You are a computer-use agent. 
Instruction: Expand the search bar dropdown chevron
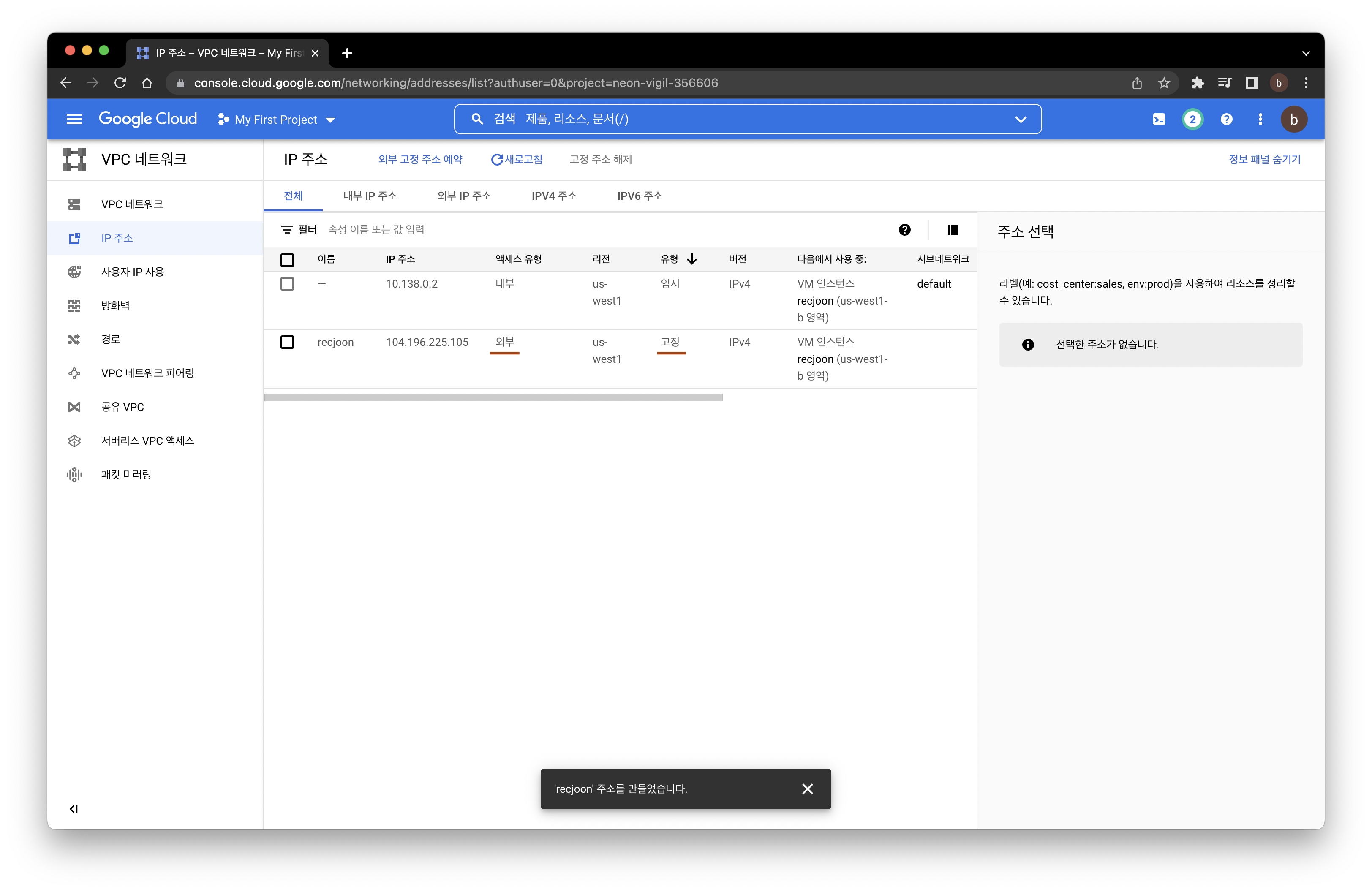click(1021, 119)
